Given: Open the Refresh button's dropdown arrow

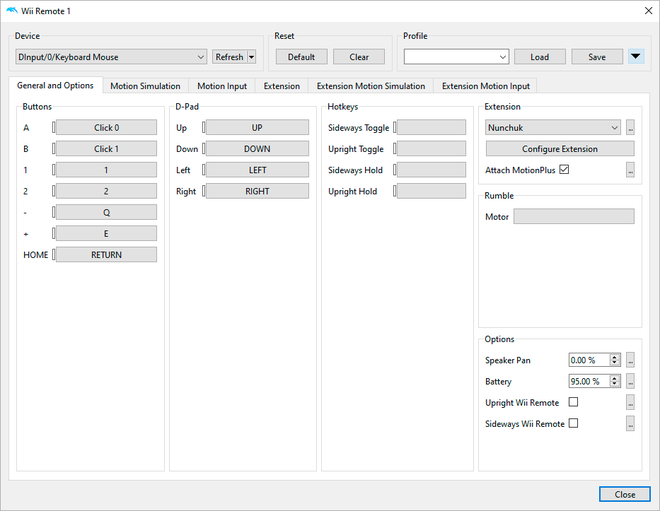Looking at the screenshot, I should 251,57.
